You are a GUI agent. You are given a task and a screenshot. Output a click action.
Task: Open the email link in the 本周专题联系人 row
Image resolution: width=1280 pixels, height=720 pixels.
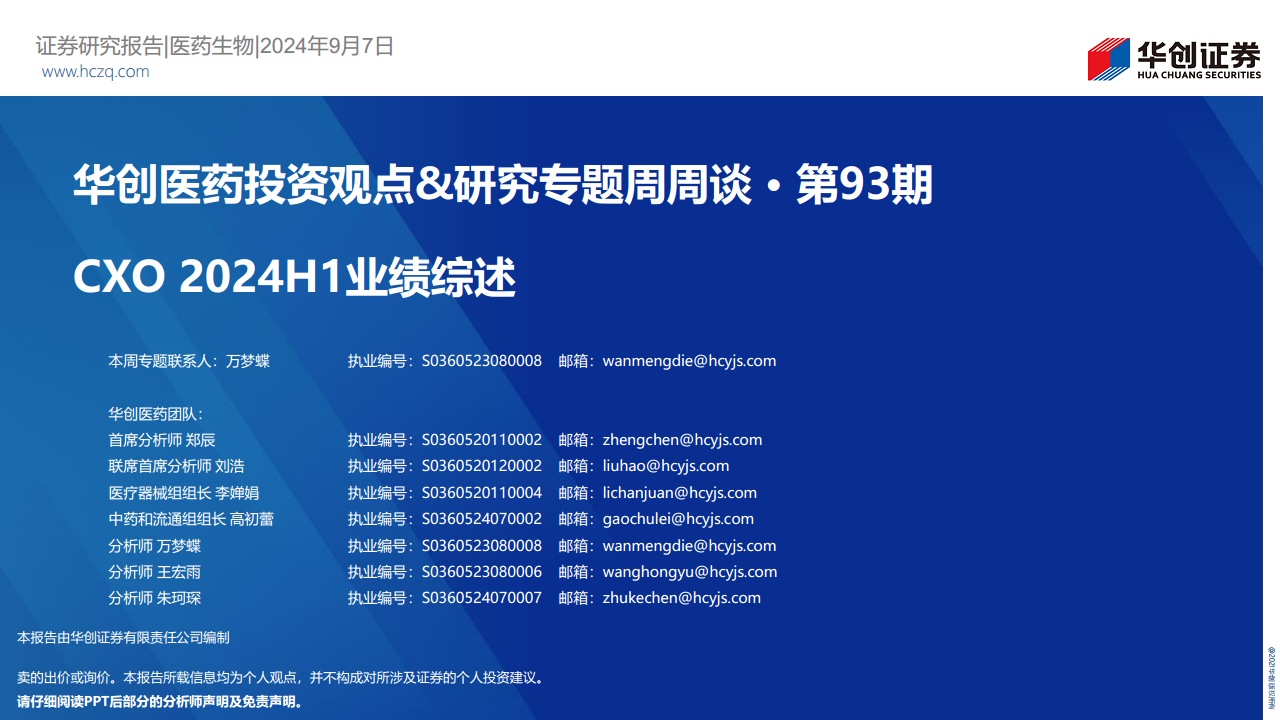[689, 361]
